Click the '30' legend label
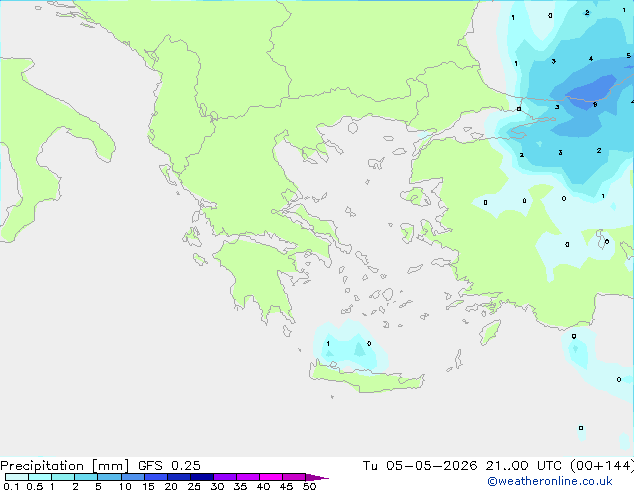The width and height of the screenshot is (634, 490). point(217,486)
